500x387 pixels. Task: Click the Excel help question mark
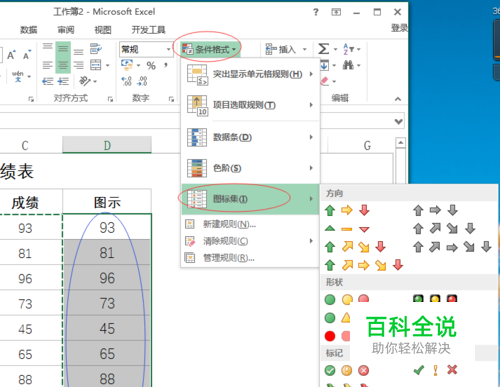pos(316,12)
